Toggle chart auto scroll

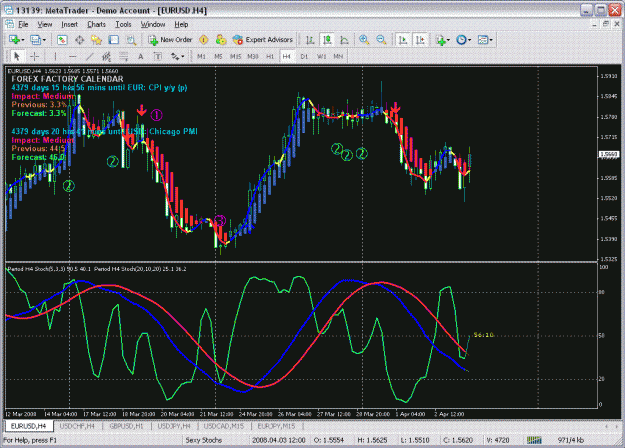click(403, 40)
